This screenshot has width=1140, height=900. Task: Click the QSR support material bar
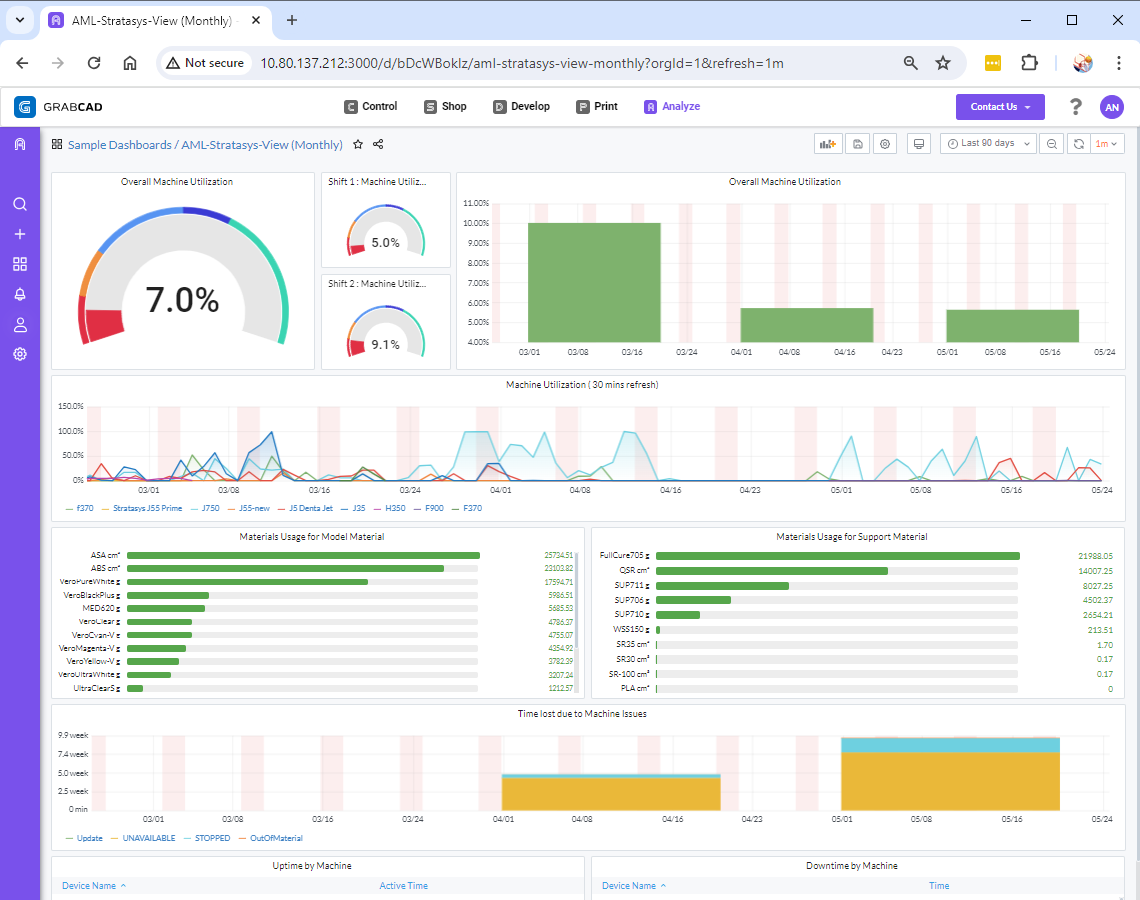pos(771,571)
